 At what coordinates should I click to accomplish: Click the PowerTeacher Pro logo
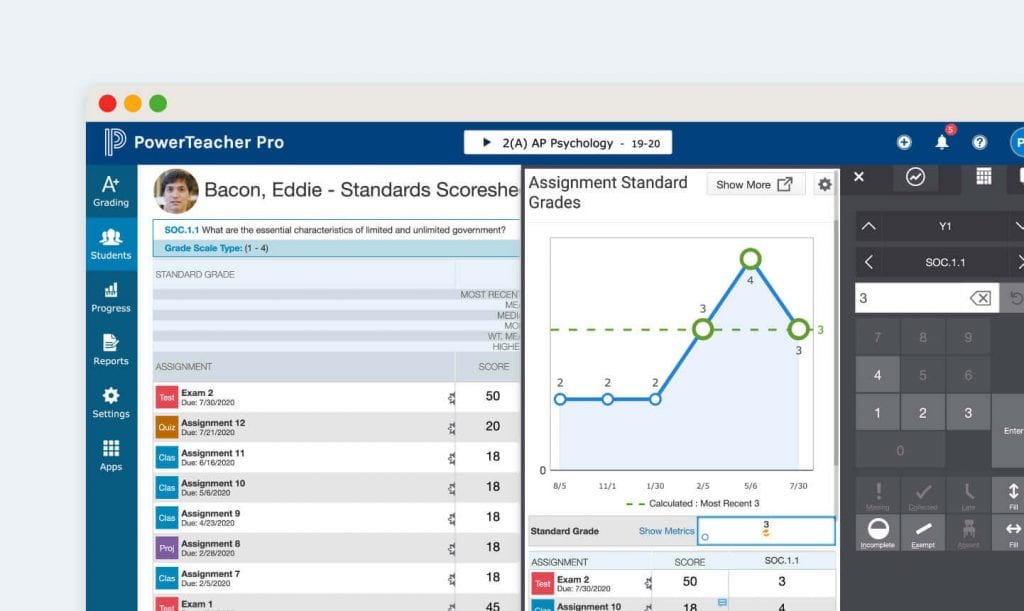click(194, 142)
